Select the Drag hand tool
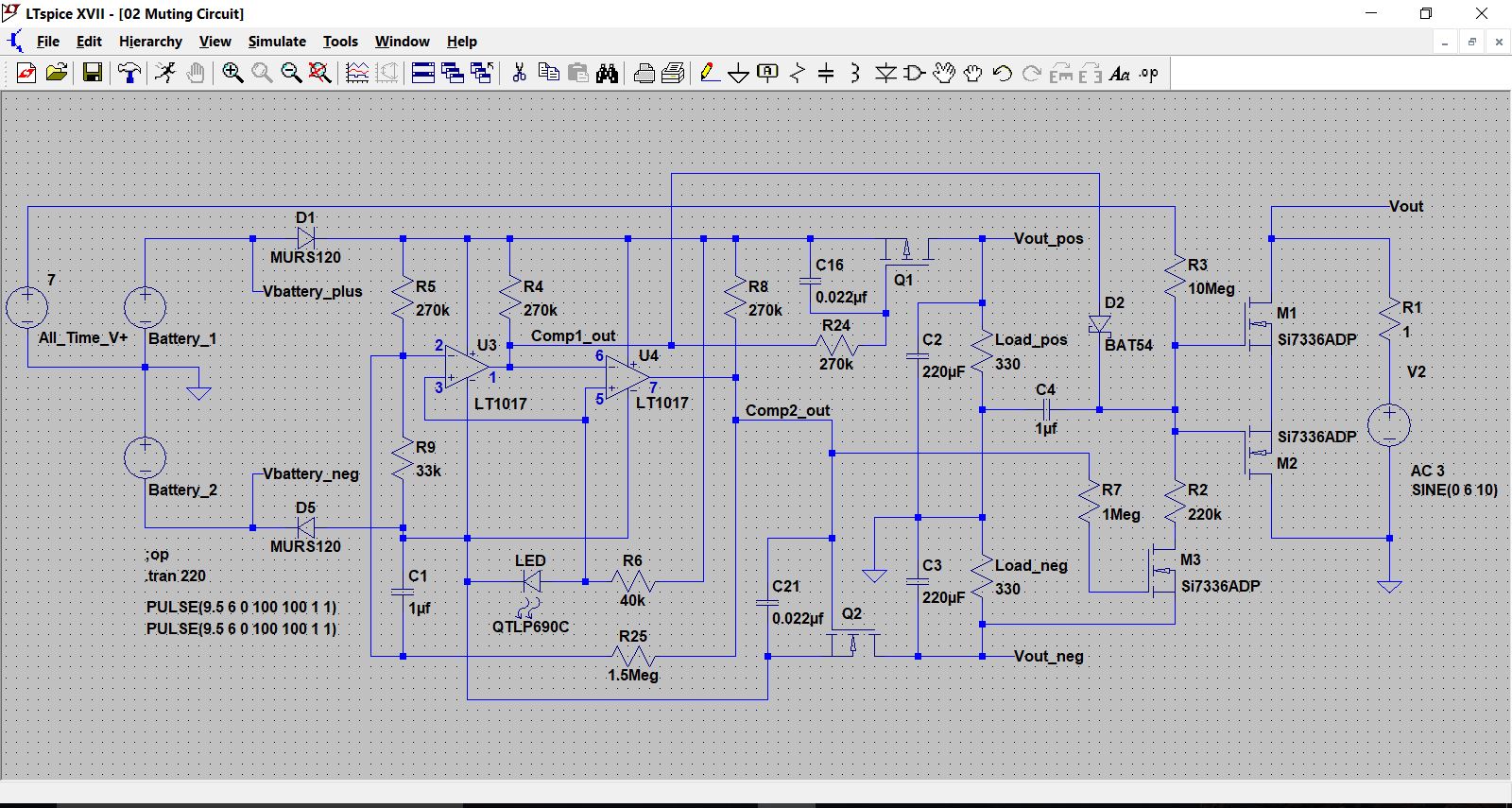1512x808 pixels. [973, 73]
